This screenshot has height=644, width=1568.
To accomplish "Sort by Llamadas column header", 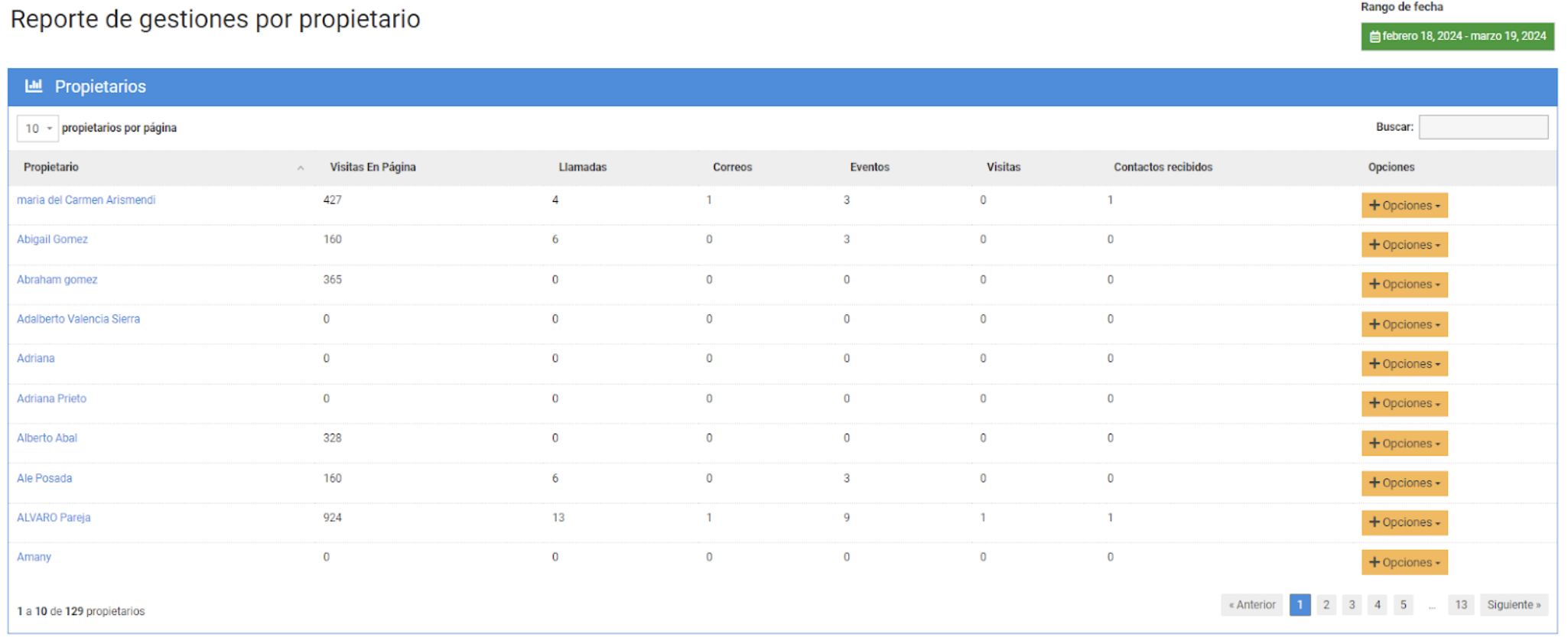I will tap(582, 168).
